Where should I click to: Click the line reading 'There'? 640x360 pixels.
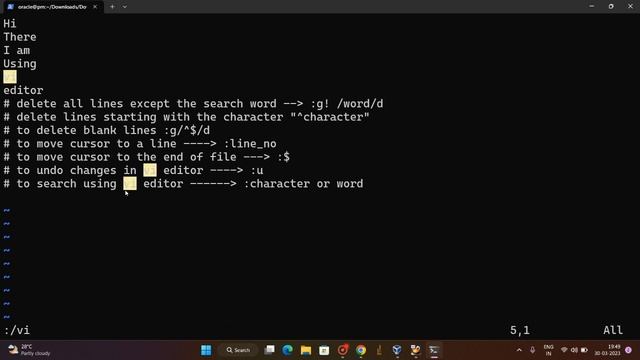tap(20, 37)
